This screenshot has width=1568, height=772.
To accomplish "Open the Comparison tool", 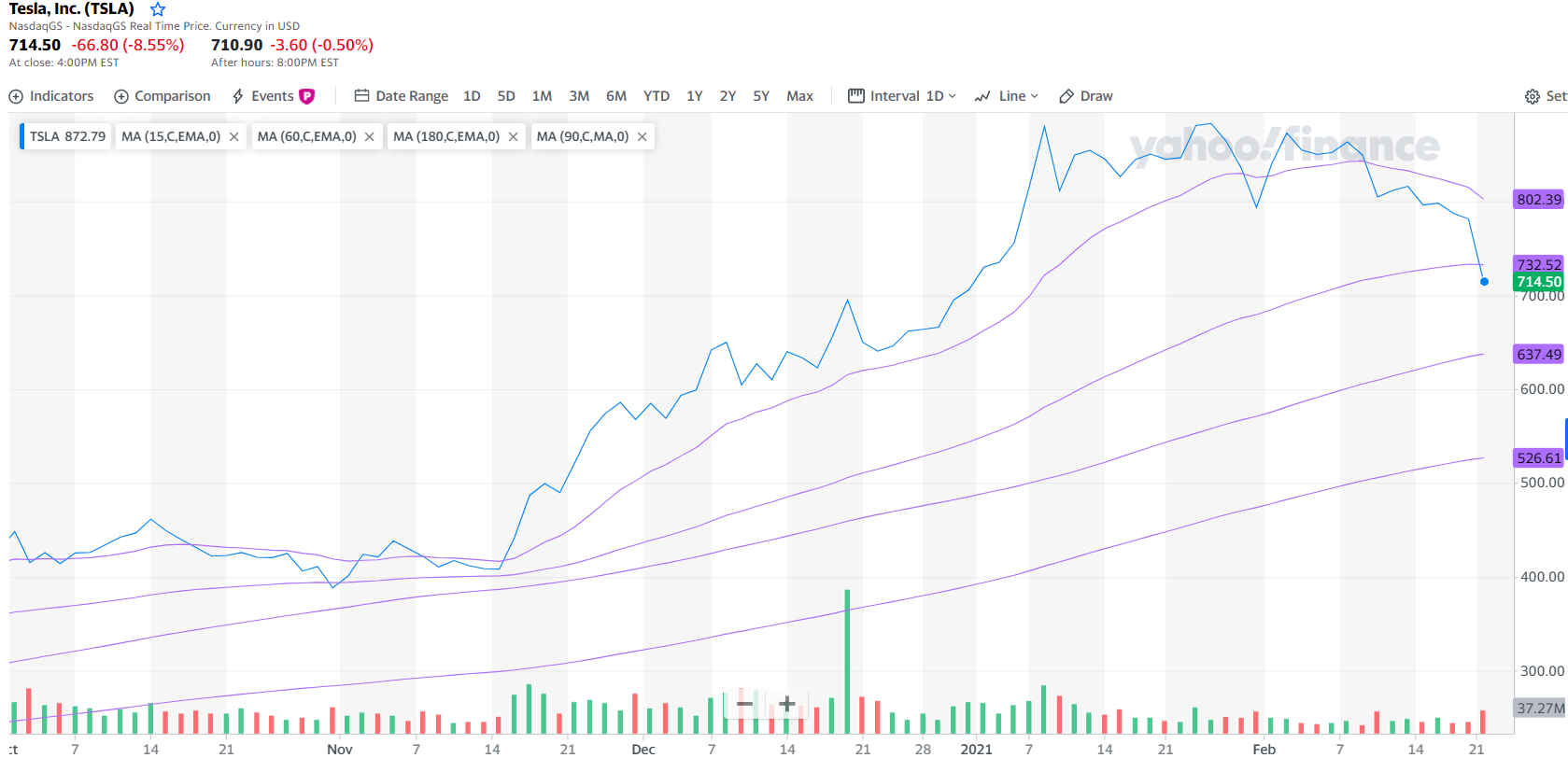I will (x=162, y=96).
